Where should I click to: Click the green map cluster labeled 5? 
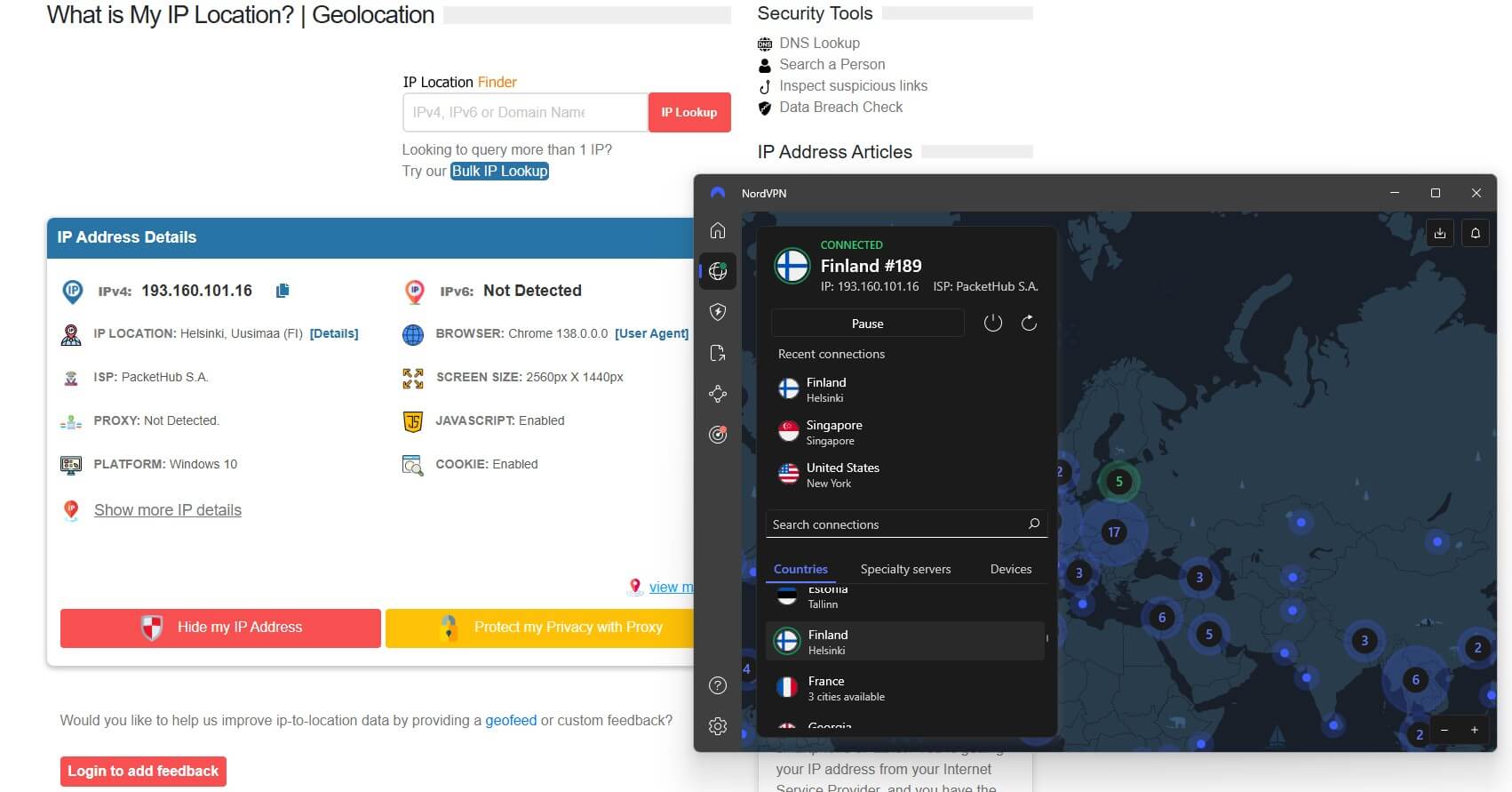tap(1118, 482)
